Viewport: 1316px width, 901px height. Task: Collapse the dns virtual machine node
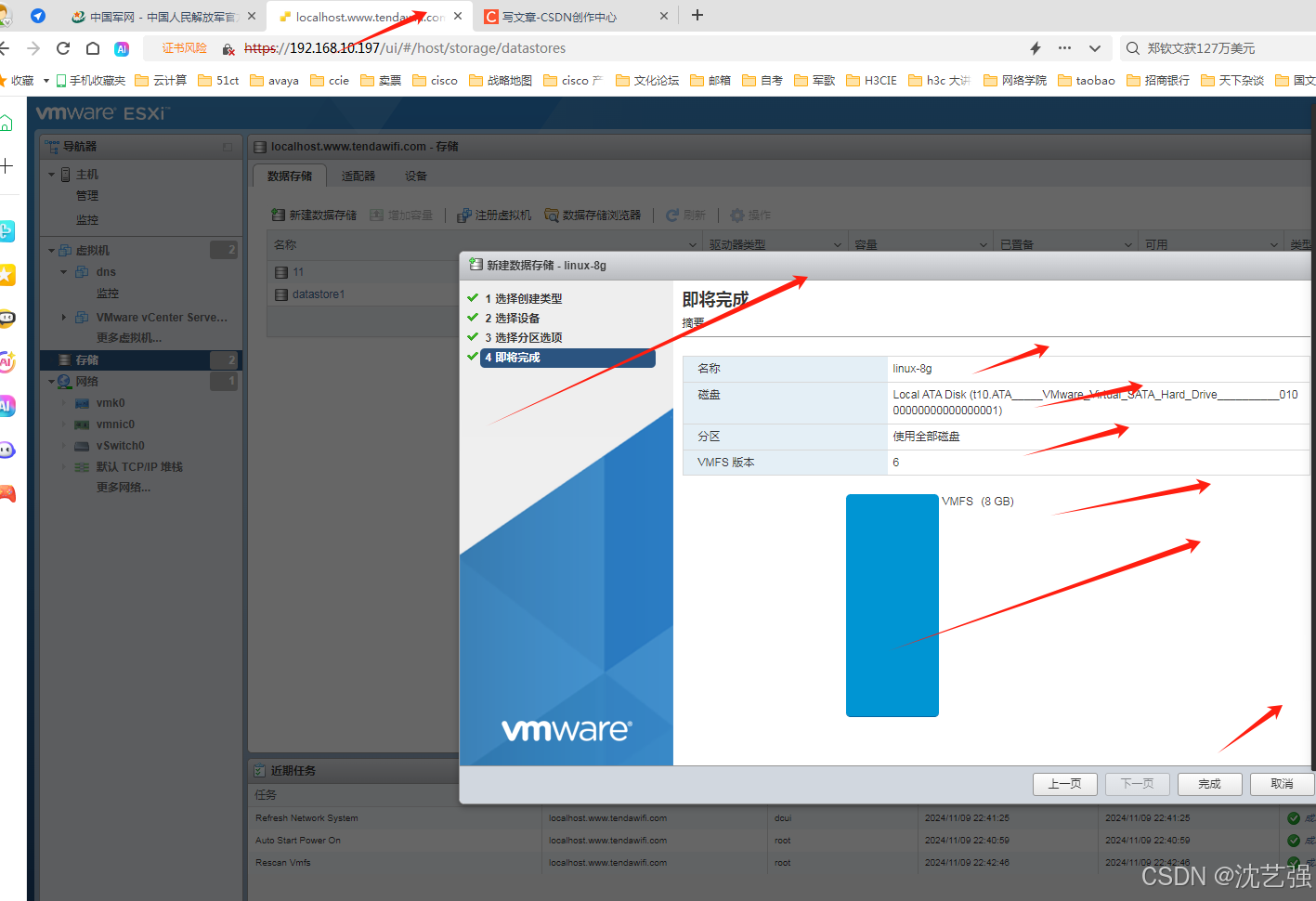coord(64,272)
